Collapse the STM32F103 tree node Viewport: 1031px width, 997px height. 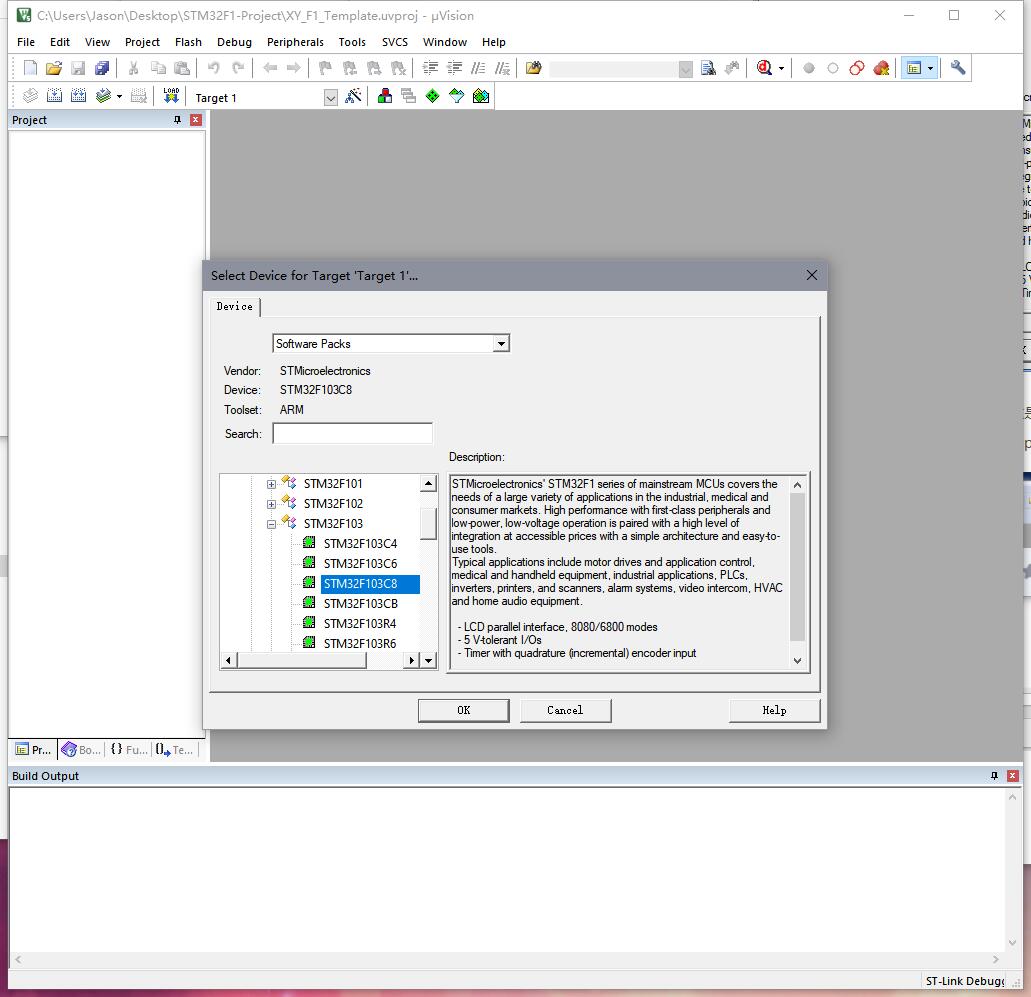click(x=271, y=524)
